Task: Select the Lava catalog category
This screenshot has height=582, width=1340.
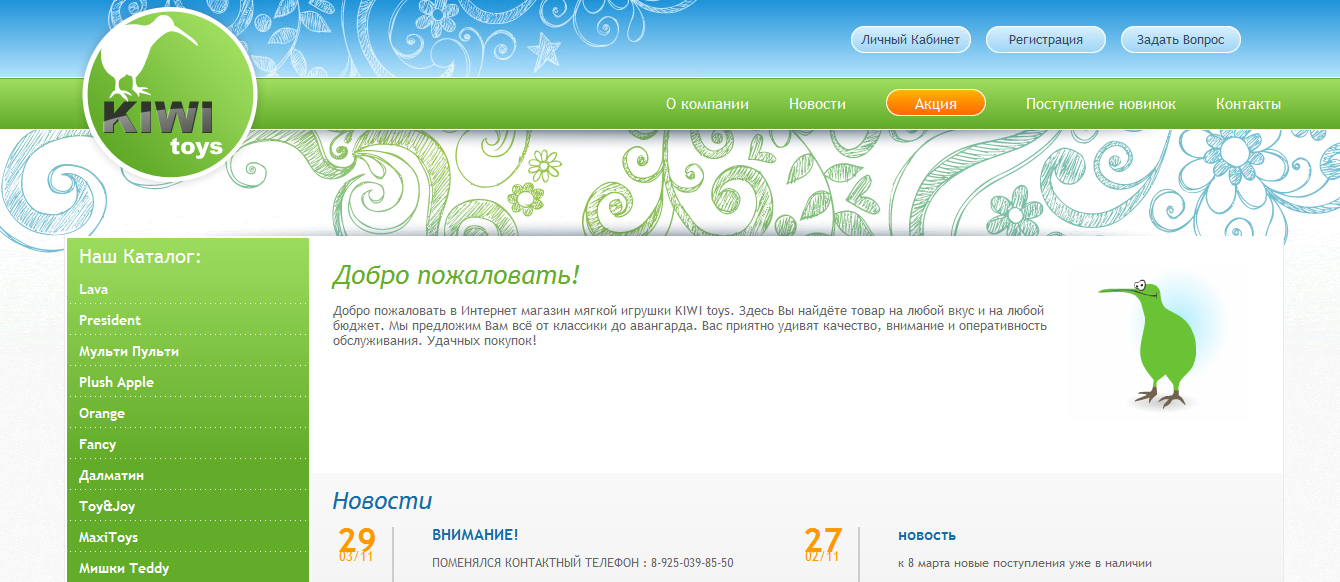Action: 93,288
